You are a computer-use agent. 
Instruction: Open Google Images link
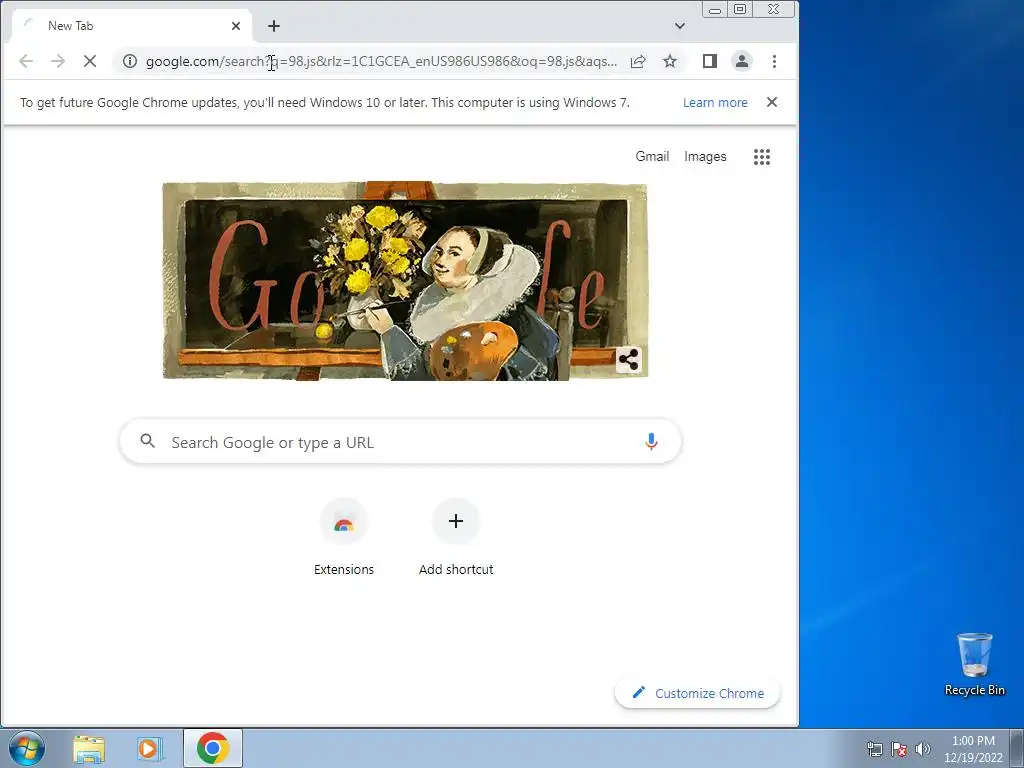coord(705,157)
